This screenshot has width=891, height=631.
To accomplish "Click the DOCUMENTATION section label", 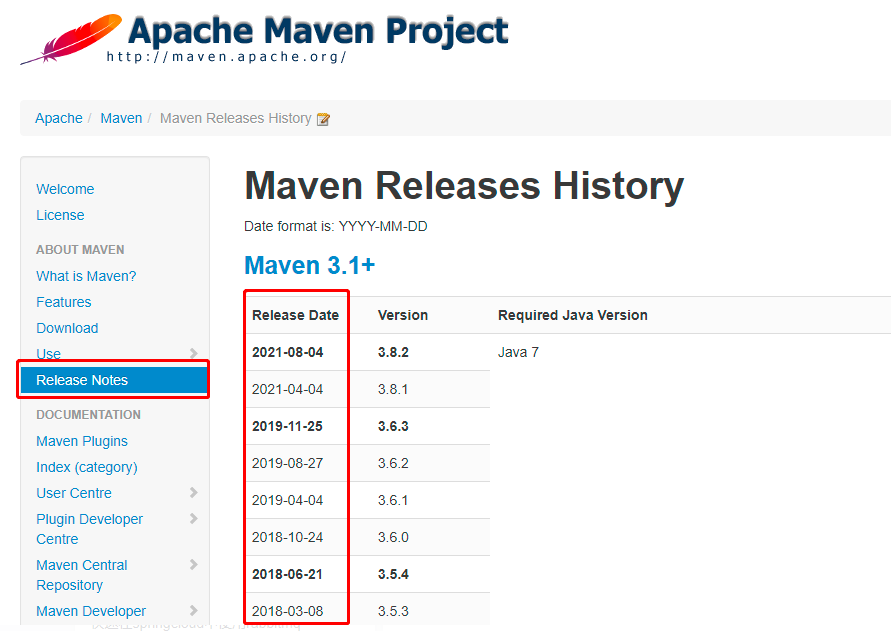I will [89, 415].
